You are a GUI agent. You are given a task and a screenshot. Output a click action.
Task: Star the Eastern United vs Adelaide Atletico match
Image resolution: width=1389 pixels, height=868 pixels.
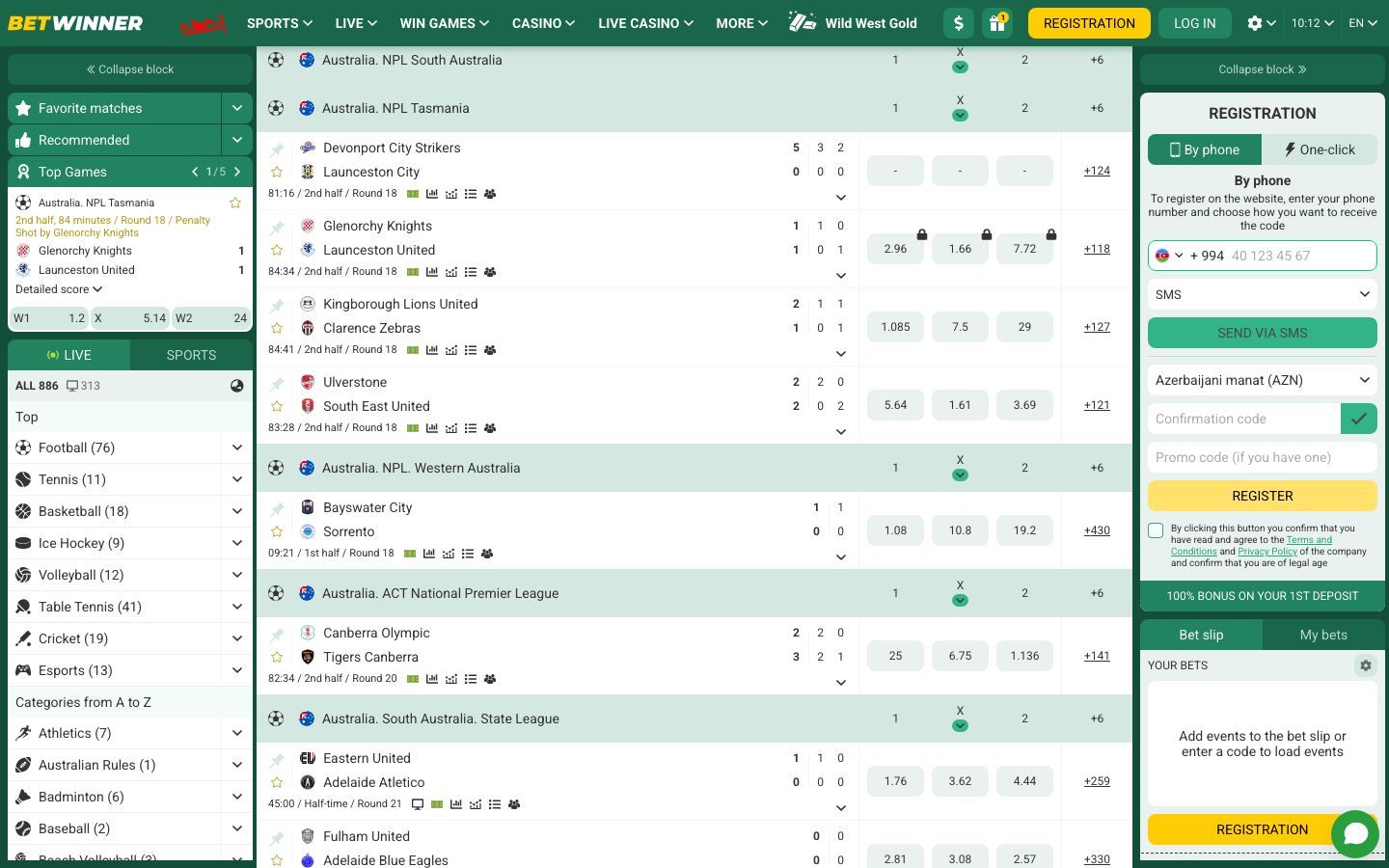pos(277,783)
